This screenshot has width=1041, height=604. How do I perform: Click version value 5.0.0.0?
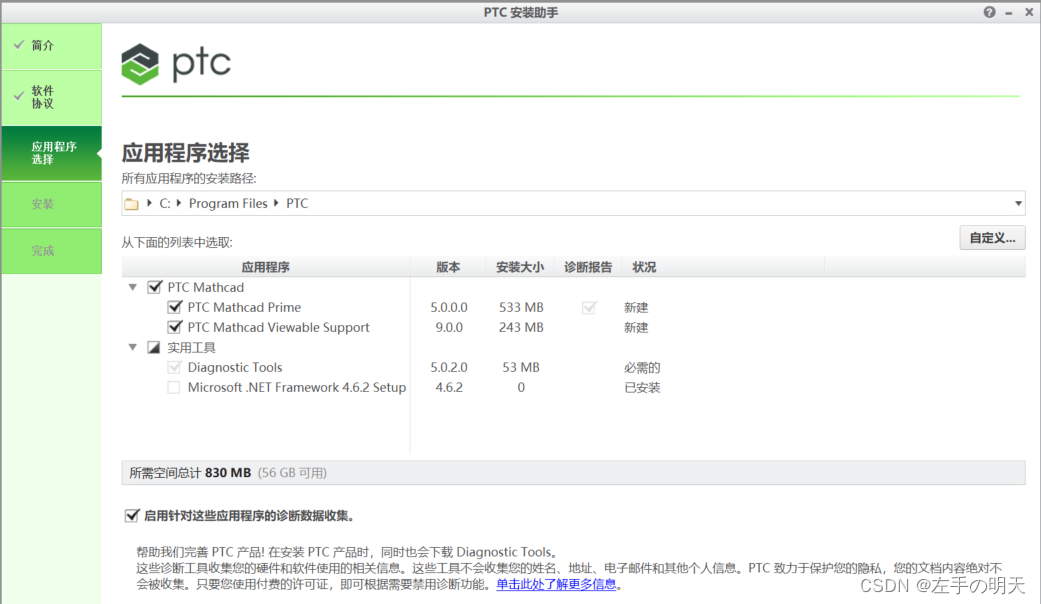449,307
